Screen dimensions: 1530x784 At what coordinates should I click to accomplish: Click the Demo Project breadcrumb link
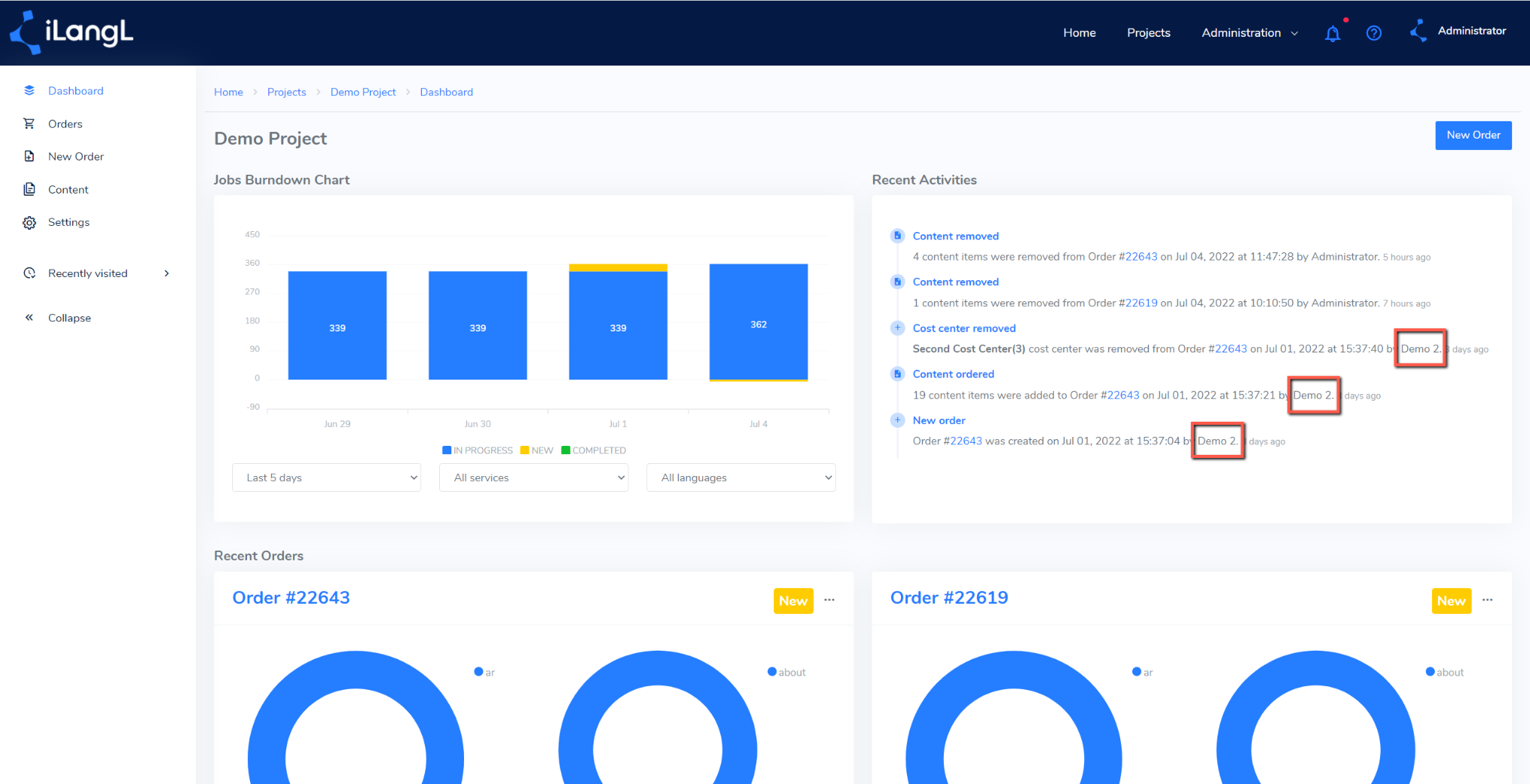coord(363,92)
